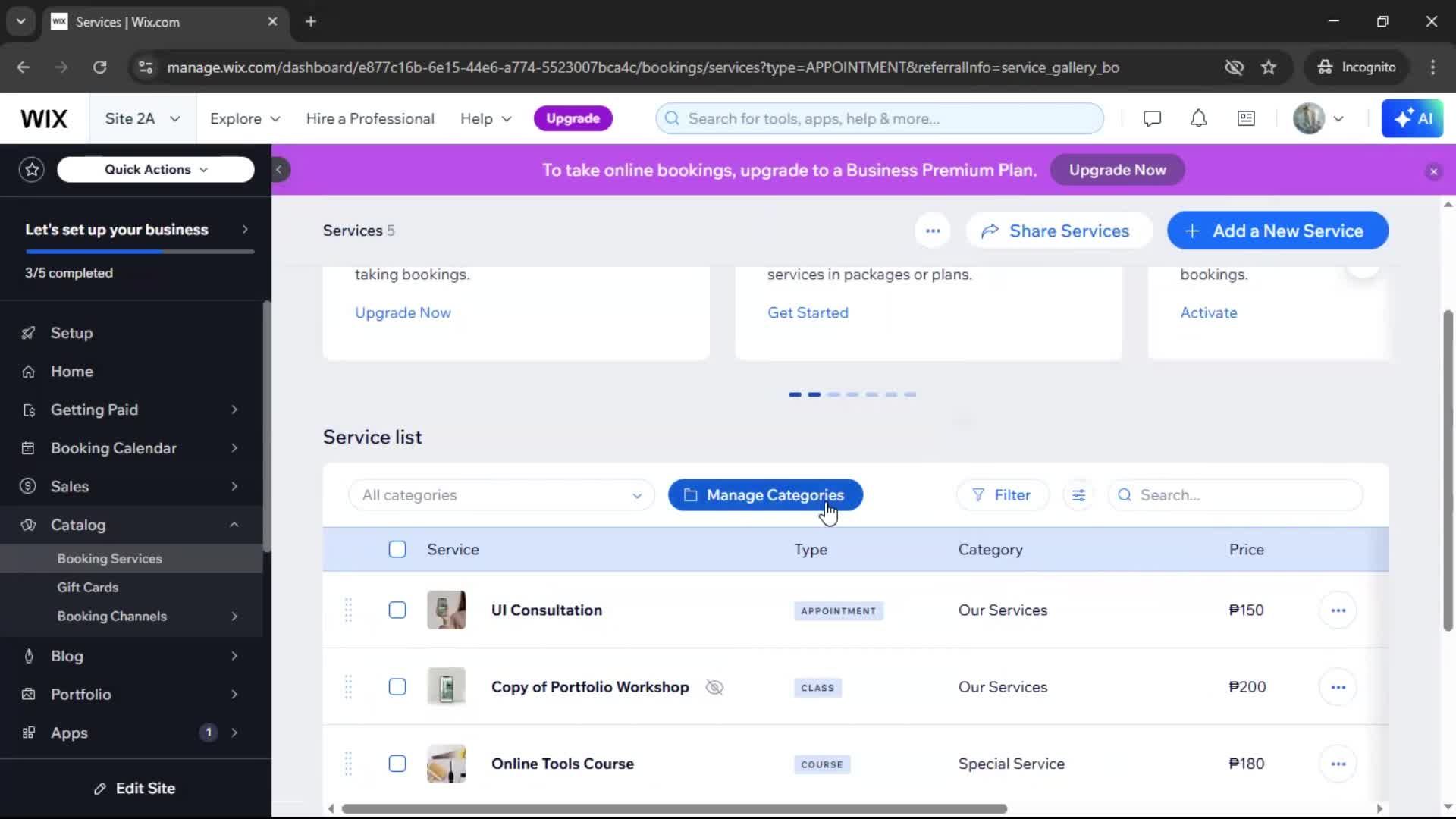Click the AI assistant button
1456x819 pixels.
(x=1412, y=119)
